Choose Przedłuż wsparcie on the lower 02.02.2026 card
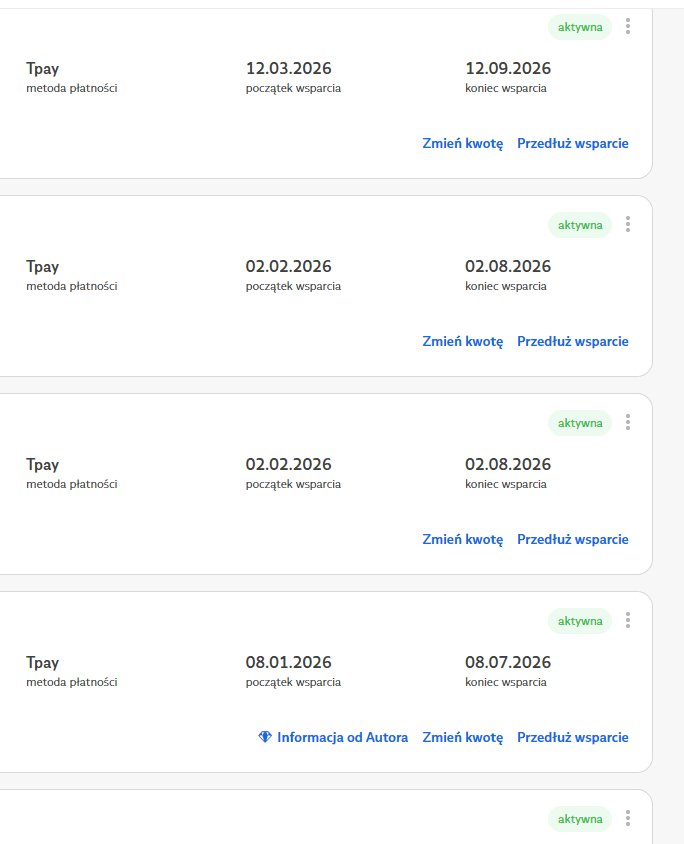The image size is (684, 844). click(573, 539)
